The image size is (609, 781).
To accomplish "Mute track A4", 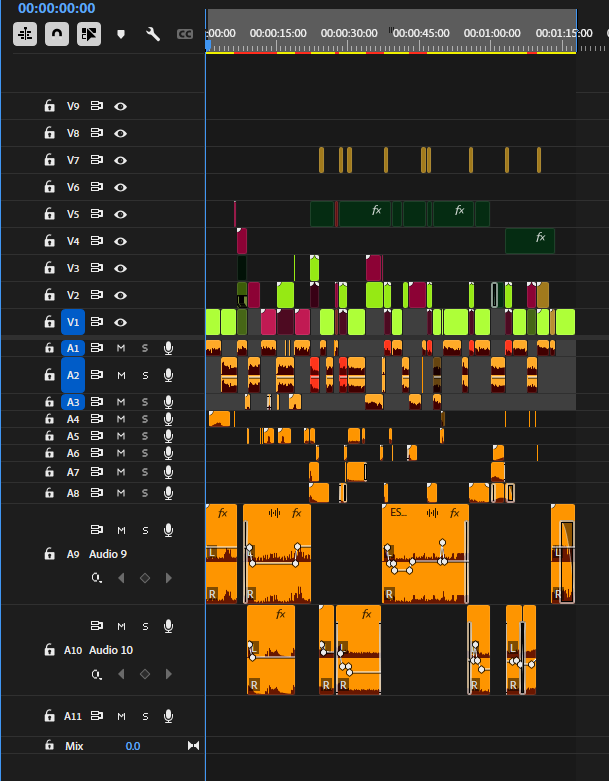I will pos(121,419).
